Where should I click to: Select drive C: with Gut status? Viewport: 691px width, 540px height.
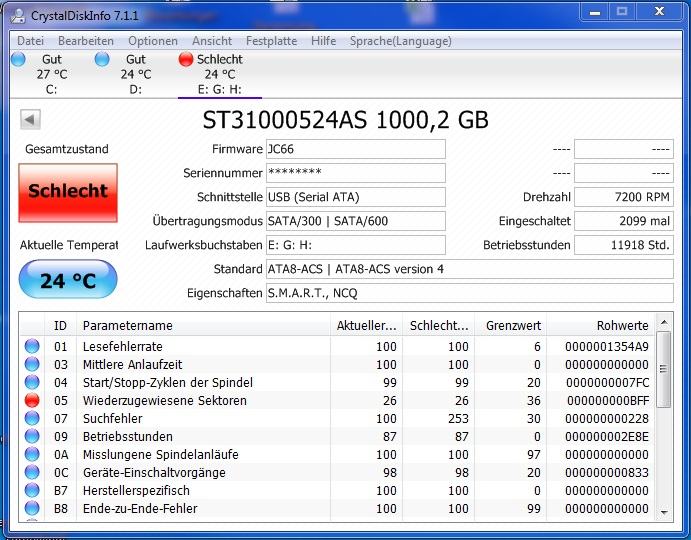point(52,74)
